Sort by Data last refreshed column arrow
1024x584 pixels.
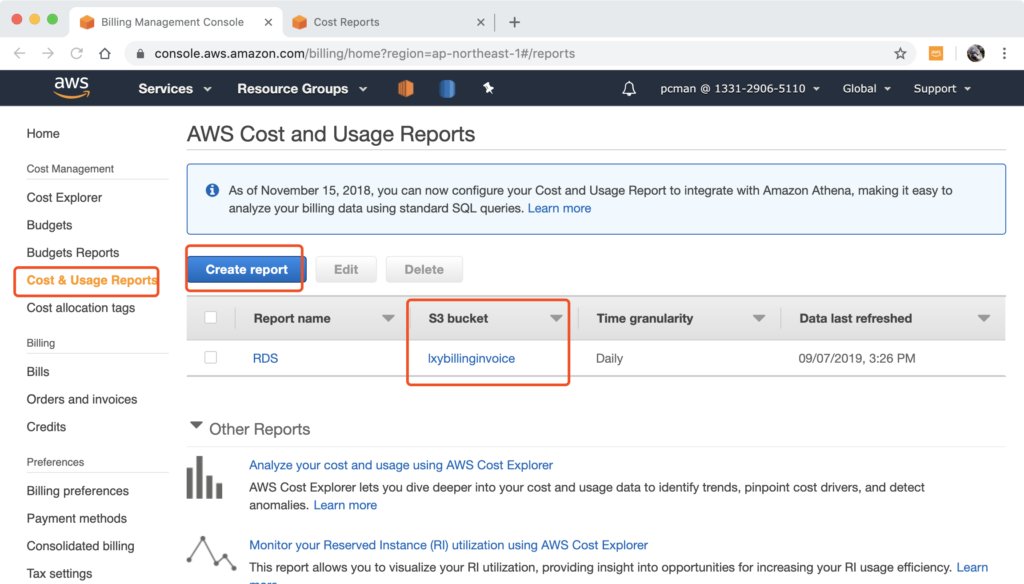[x=984, y=318]
